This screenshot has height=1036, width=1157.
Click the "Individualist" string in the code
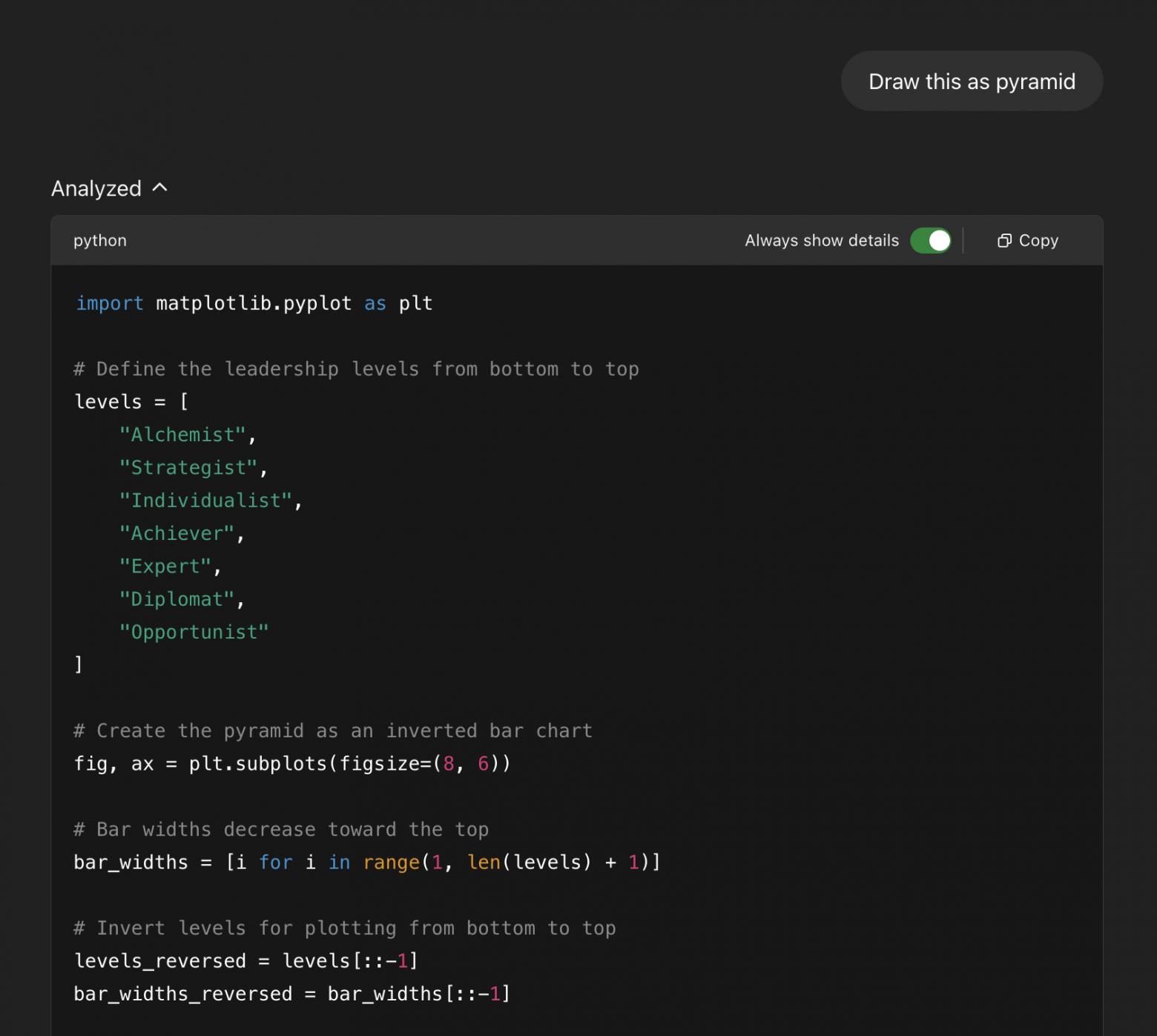click(x=205, y=501)
